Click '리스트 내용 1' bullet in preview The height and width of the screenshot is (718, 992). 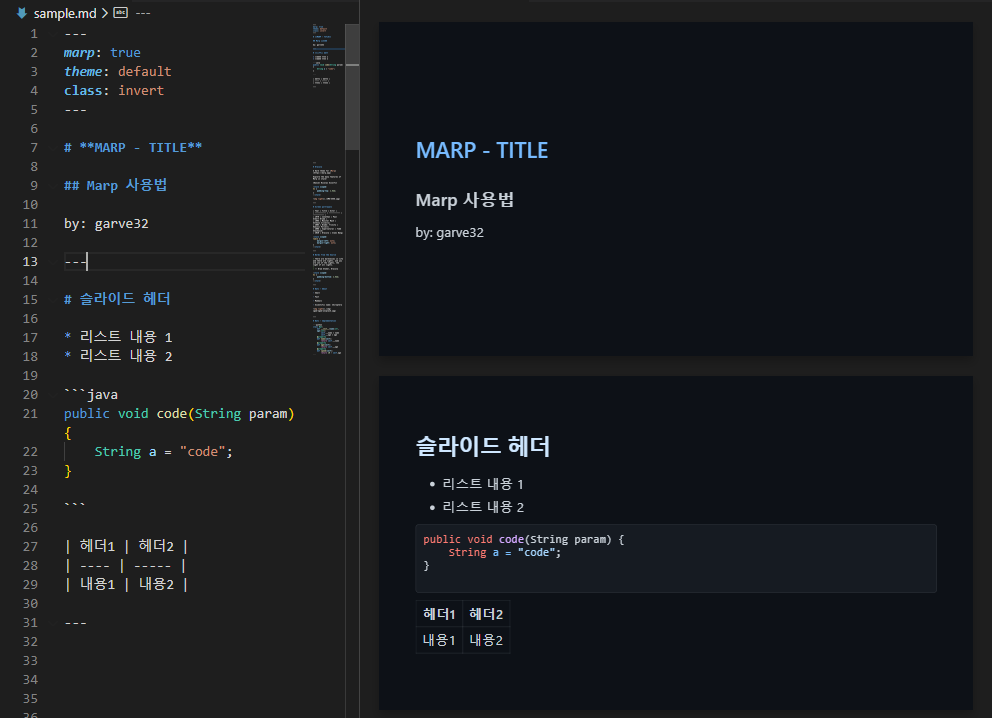tap(483, 484)
